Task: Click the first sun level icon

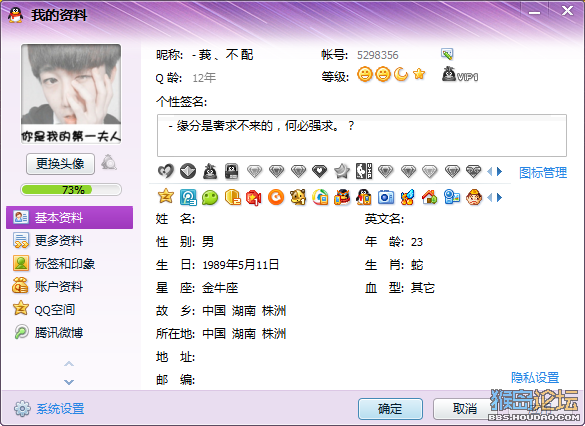Action: 365,74
